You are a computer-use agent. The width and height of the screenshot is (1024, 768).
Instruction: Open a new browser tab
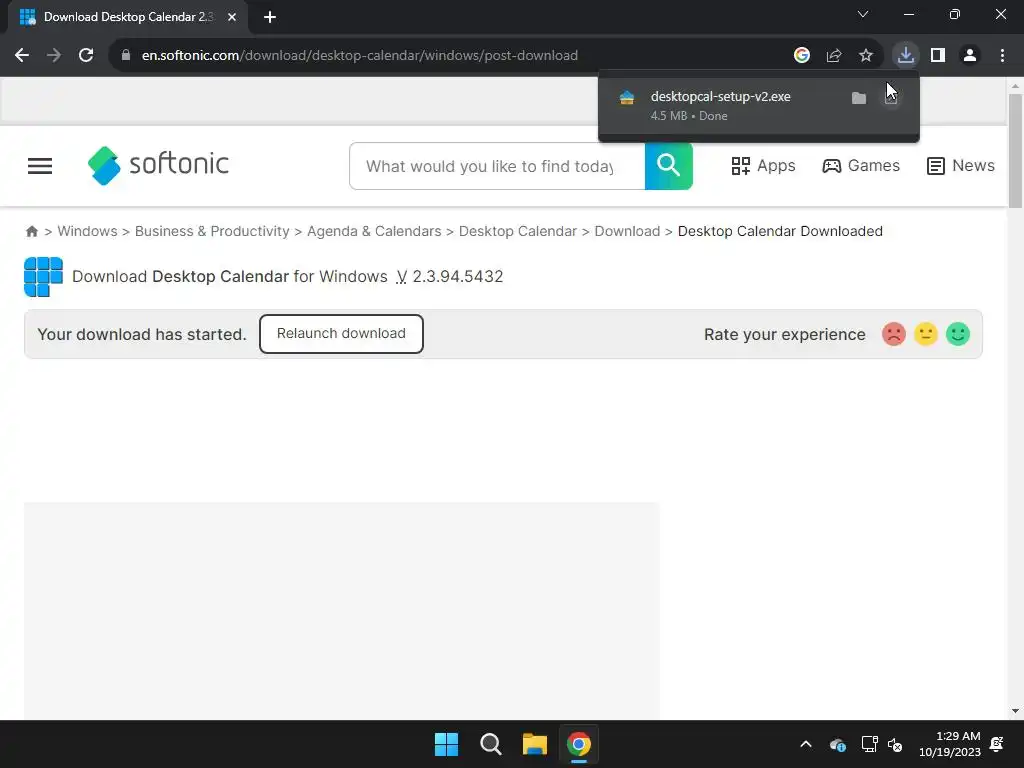[x=270, y=17]
